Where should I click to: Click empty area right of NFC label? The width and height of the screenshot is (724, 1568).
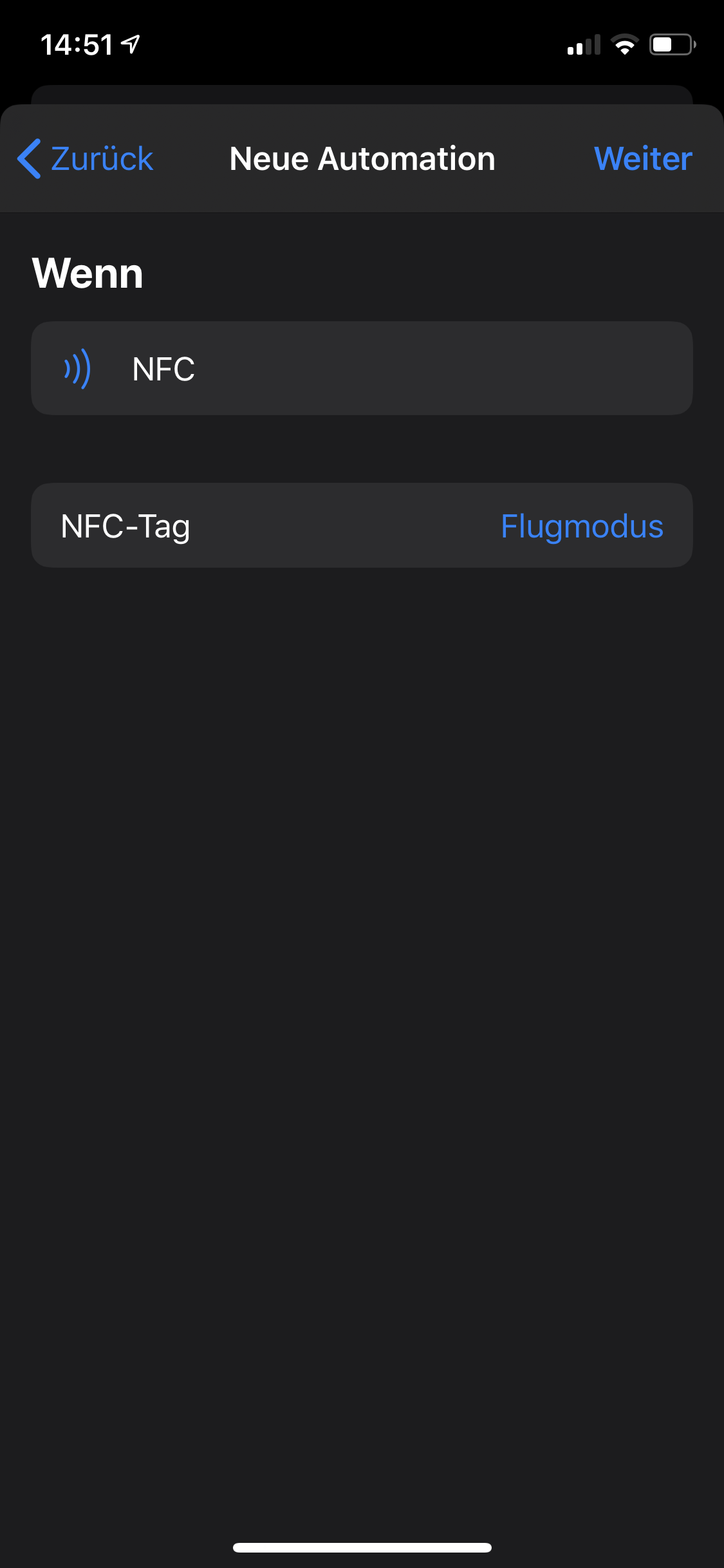pos(444,369)
